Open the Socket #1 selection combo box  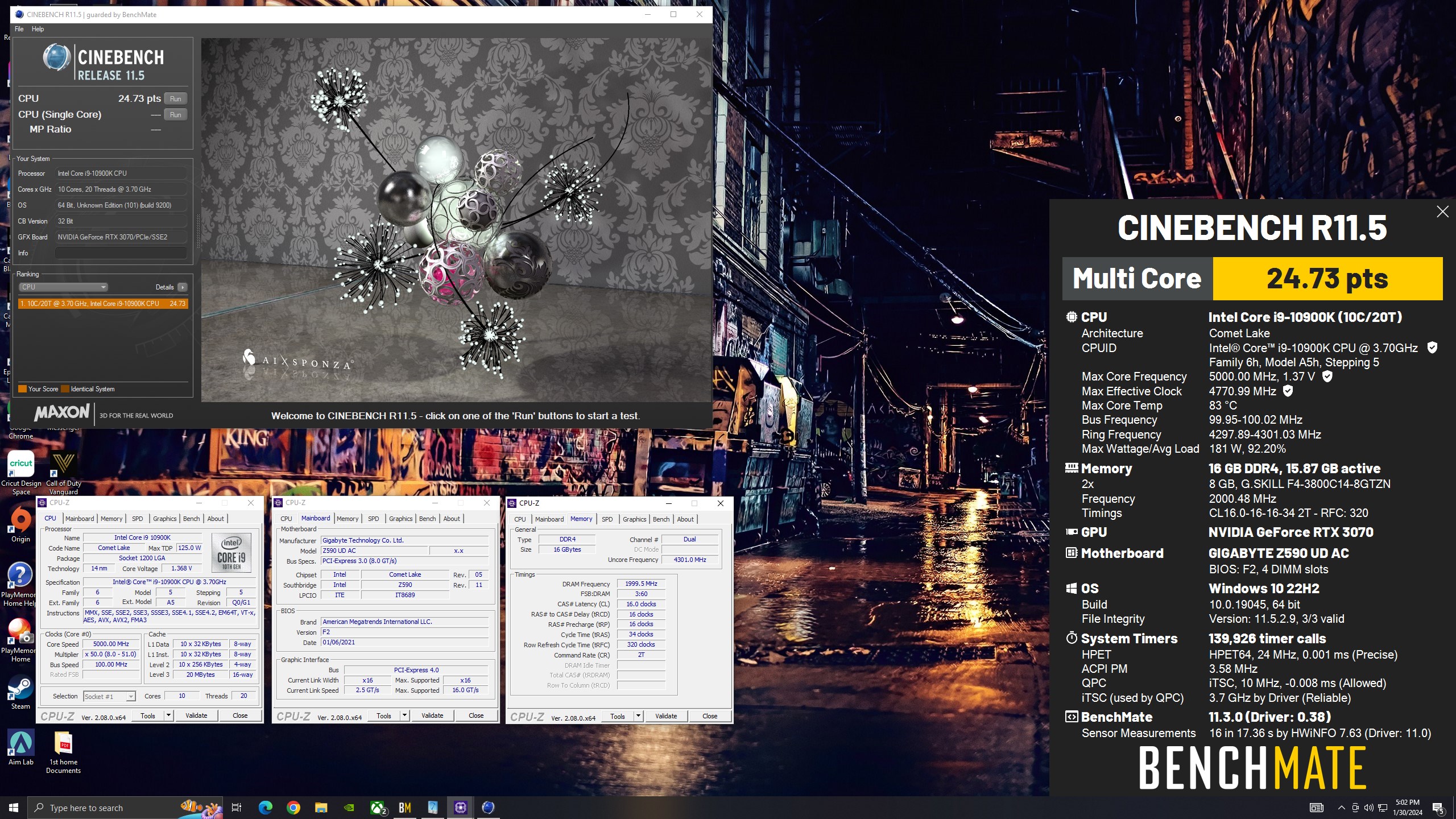tap(109, 696)
